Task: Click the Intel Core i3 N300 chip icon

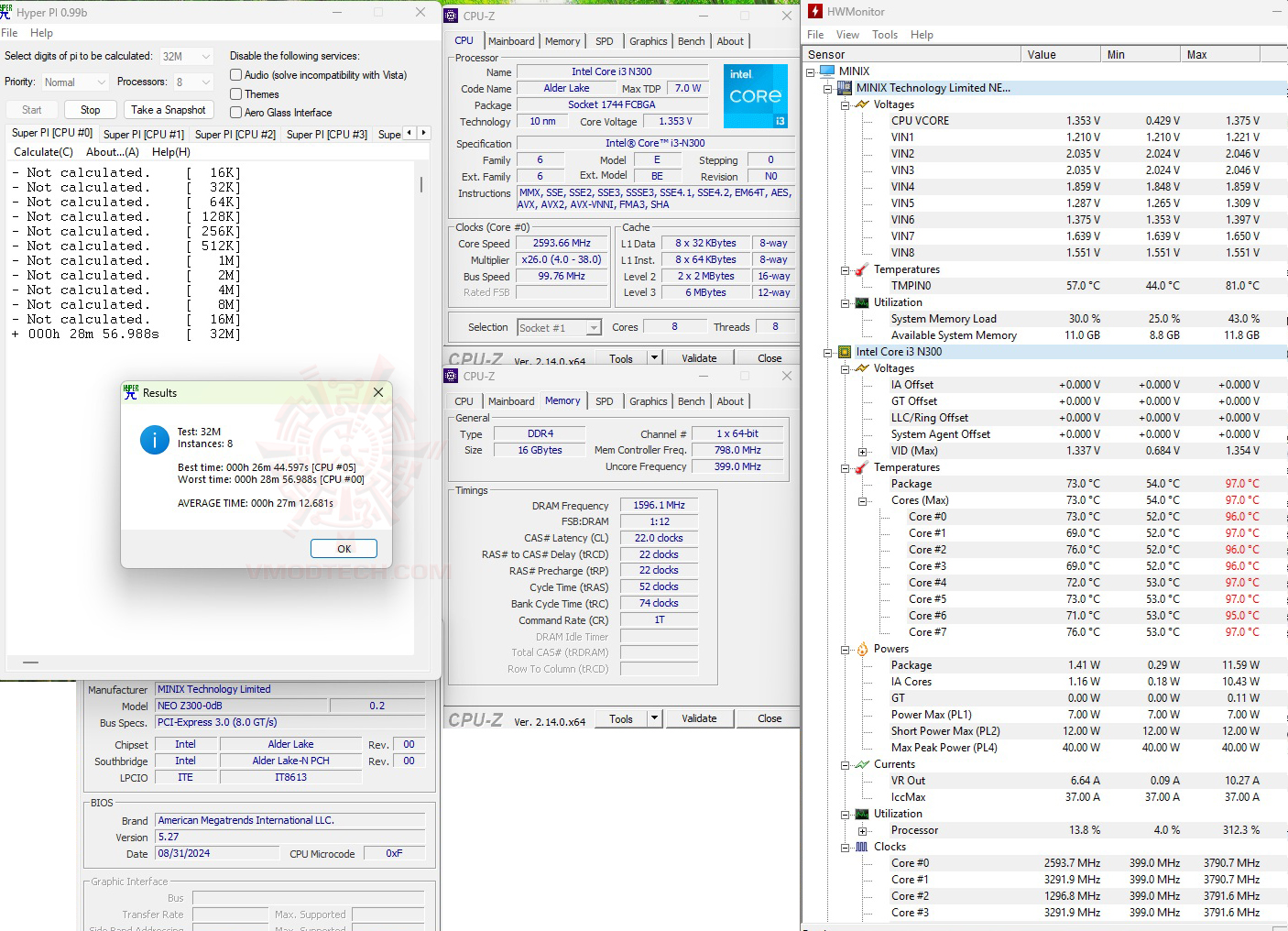Action: click(x=845, y=352)
